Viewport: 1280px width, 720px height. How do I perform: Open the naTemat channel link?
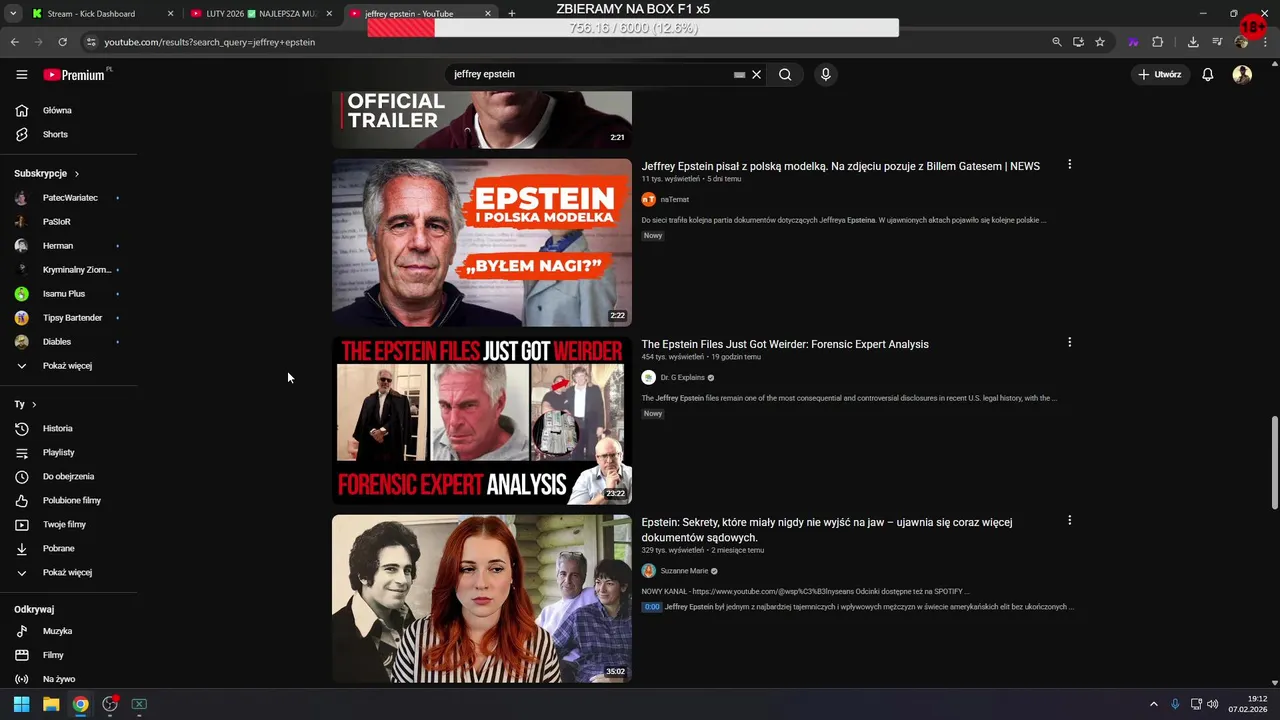click(x=675, y=199)
